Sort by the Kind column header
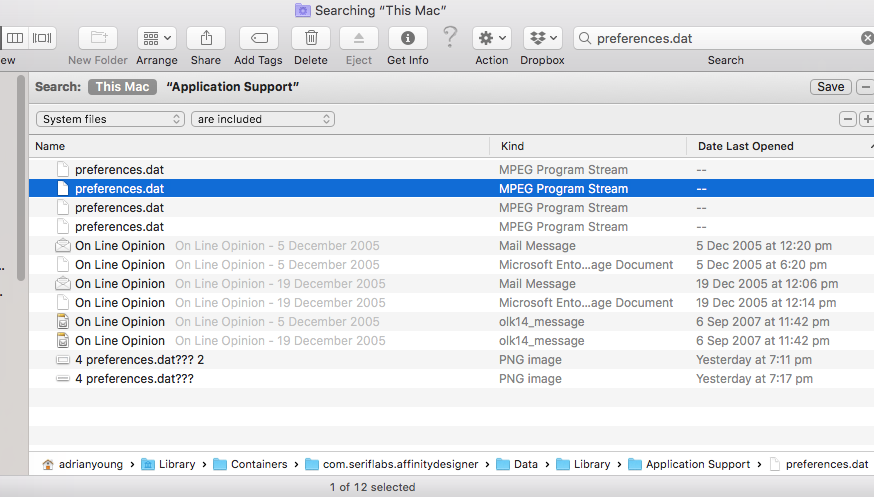This screenshot has width=874, height=497. click(x=512, y=146)
